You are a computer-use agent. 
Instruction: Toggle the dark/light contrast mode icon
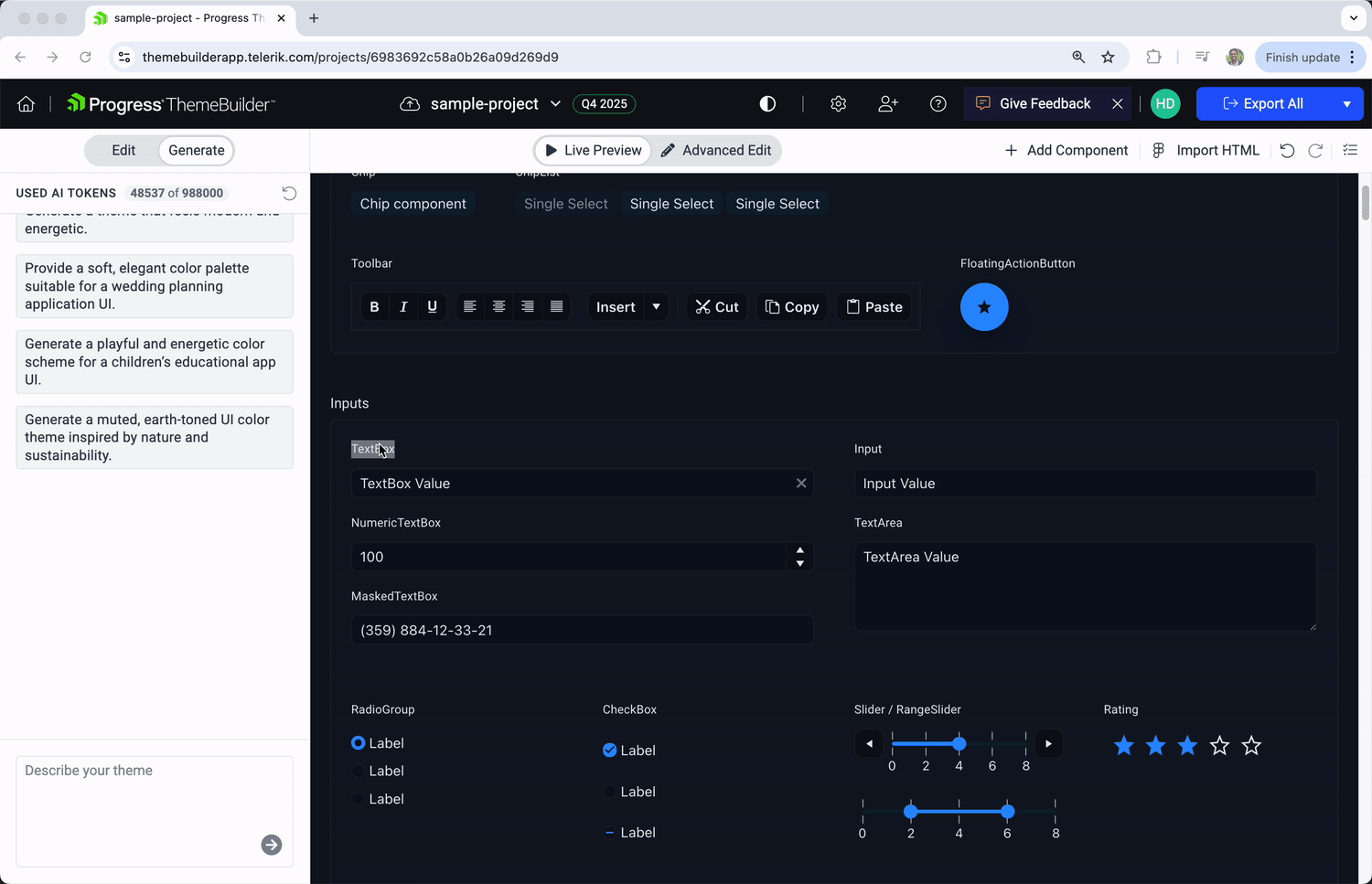(767, 104)
